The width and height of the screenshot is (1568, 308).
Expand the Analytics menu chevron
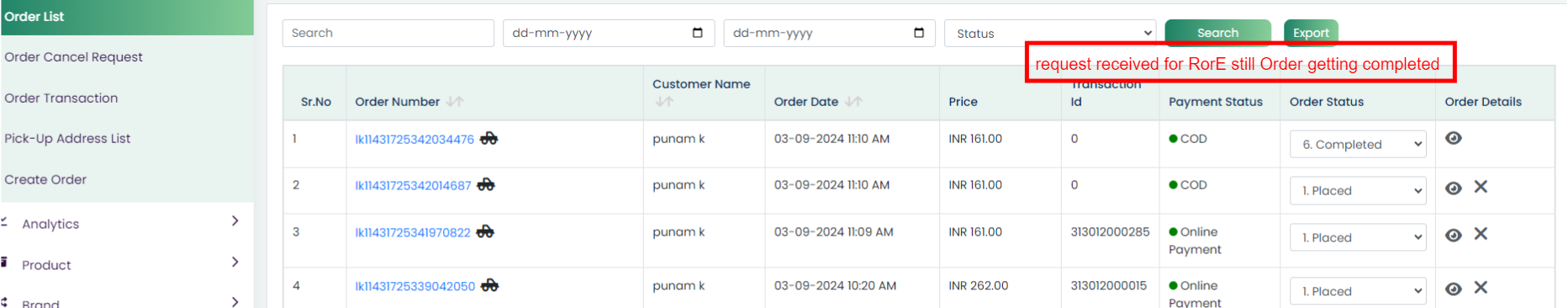235,220
